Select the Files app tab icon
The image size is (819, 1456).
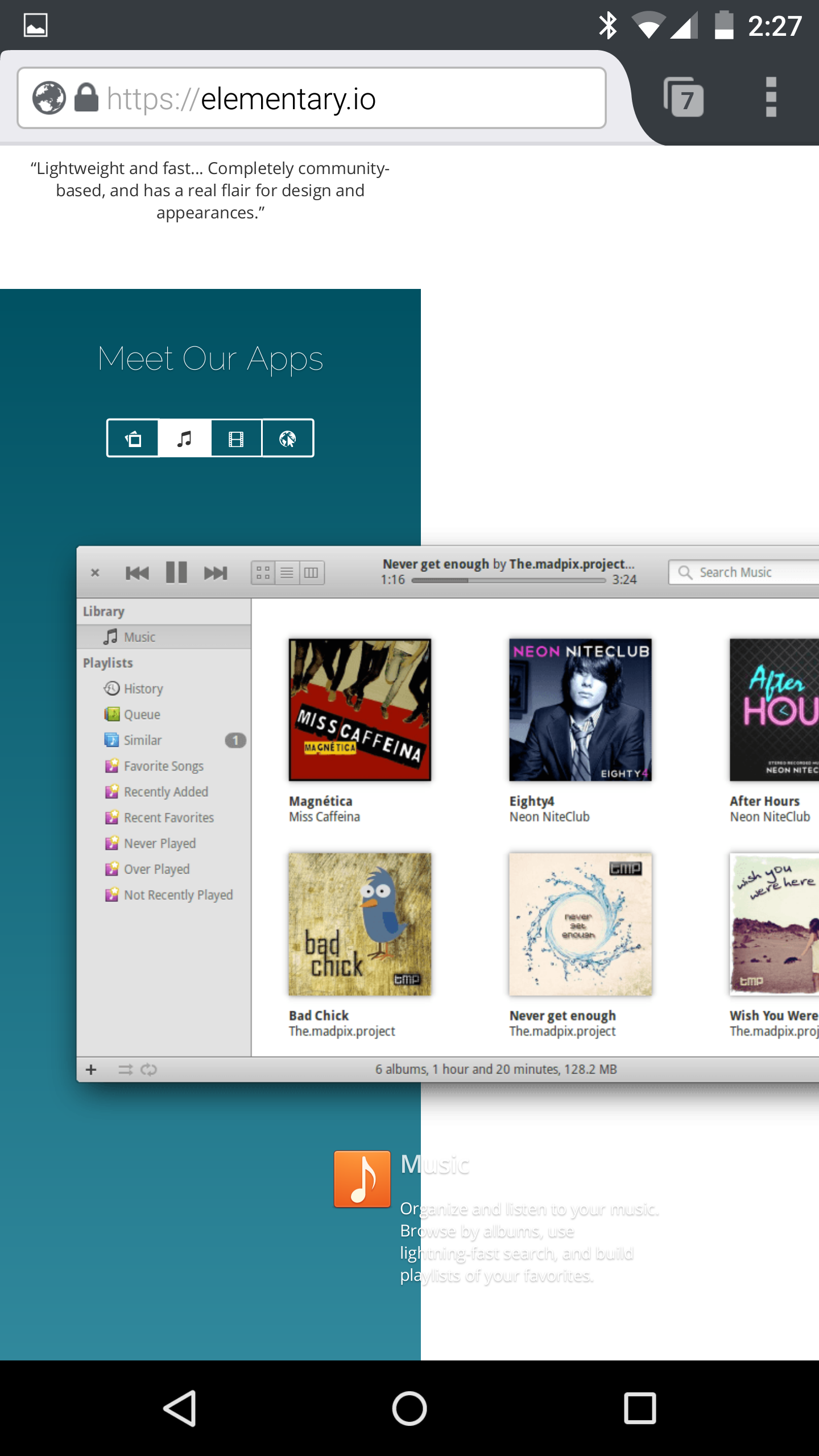click(133, 439)
